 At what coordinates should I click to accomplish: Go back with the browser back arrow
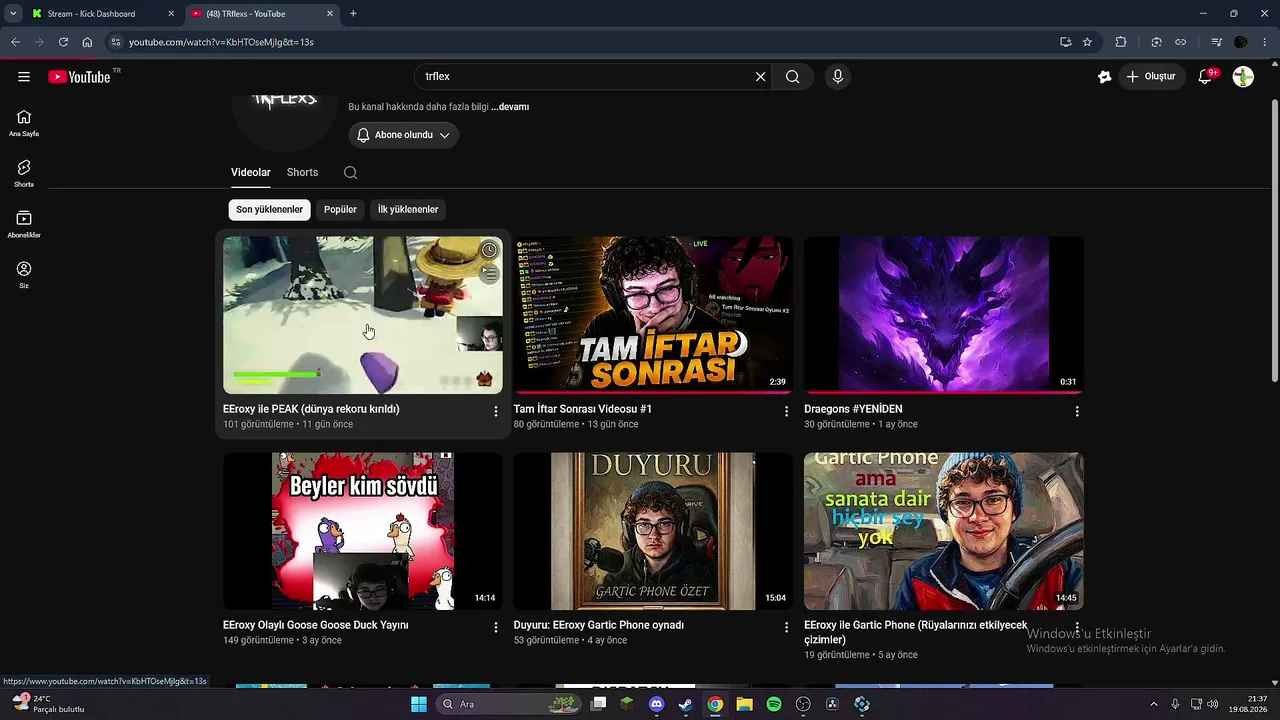point(15,42)
